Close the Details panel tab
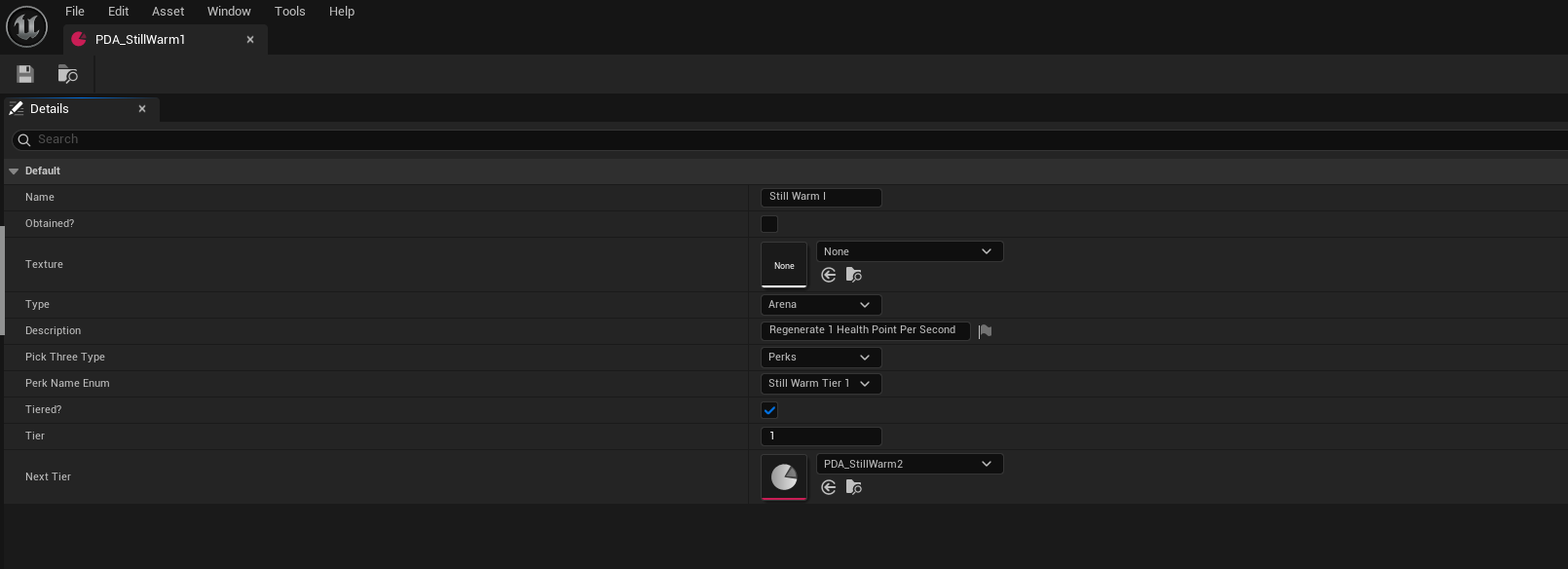 pyautogui.click(x=142, y=109)
